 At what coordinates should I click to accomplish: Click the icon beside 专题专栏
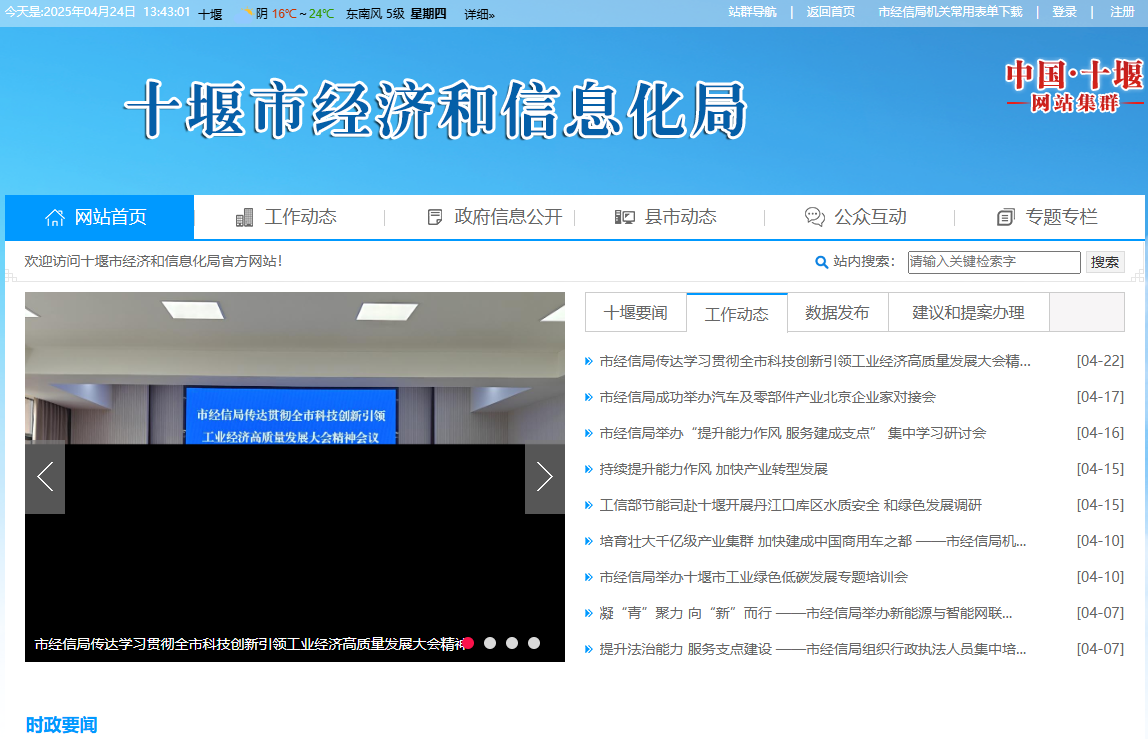click(x=1006, y=218)
